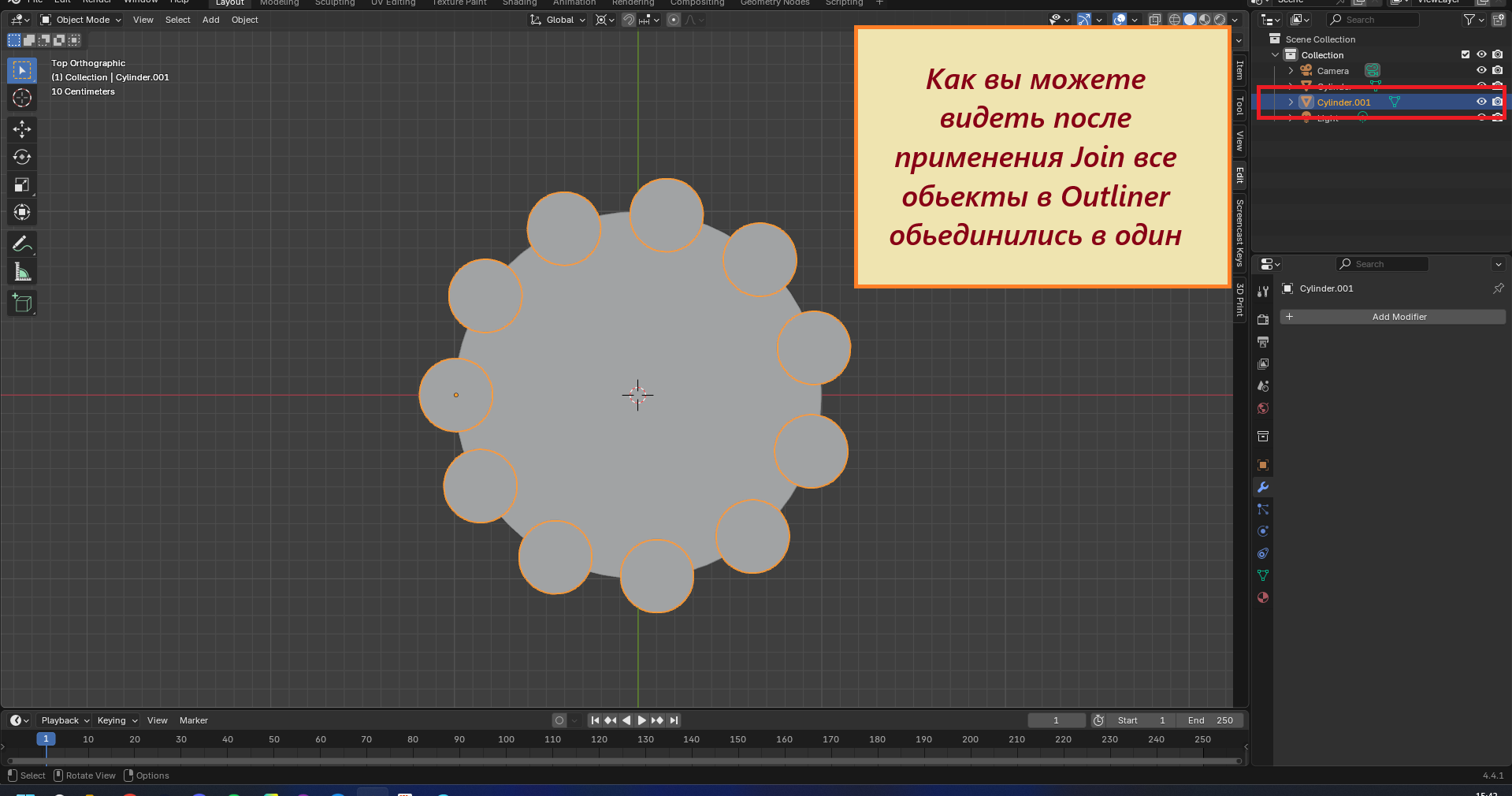Hide Cylinder.001 with its eye icon
The image size is (1512, 796).
(1481, 102)
